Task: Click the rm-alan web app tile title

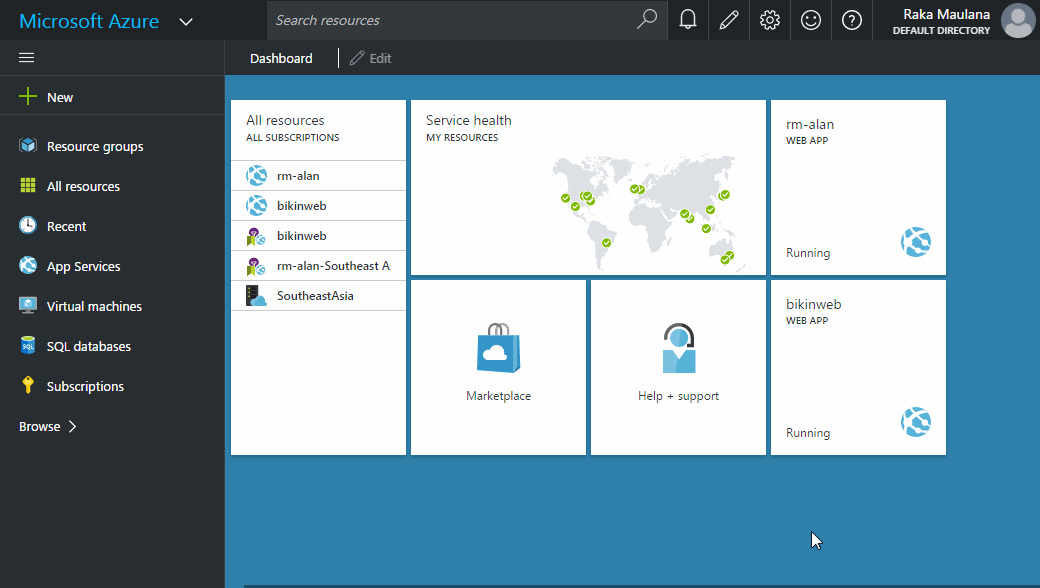Action: coord(810,124)
